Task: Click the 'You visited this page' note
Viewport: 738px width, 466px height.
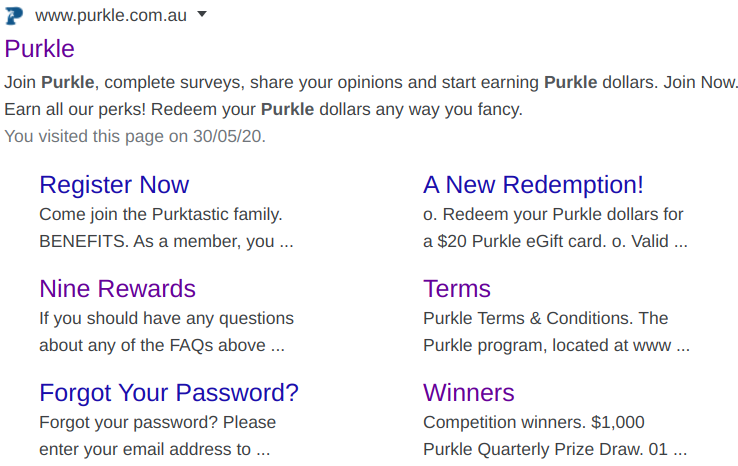Action: 135,137
